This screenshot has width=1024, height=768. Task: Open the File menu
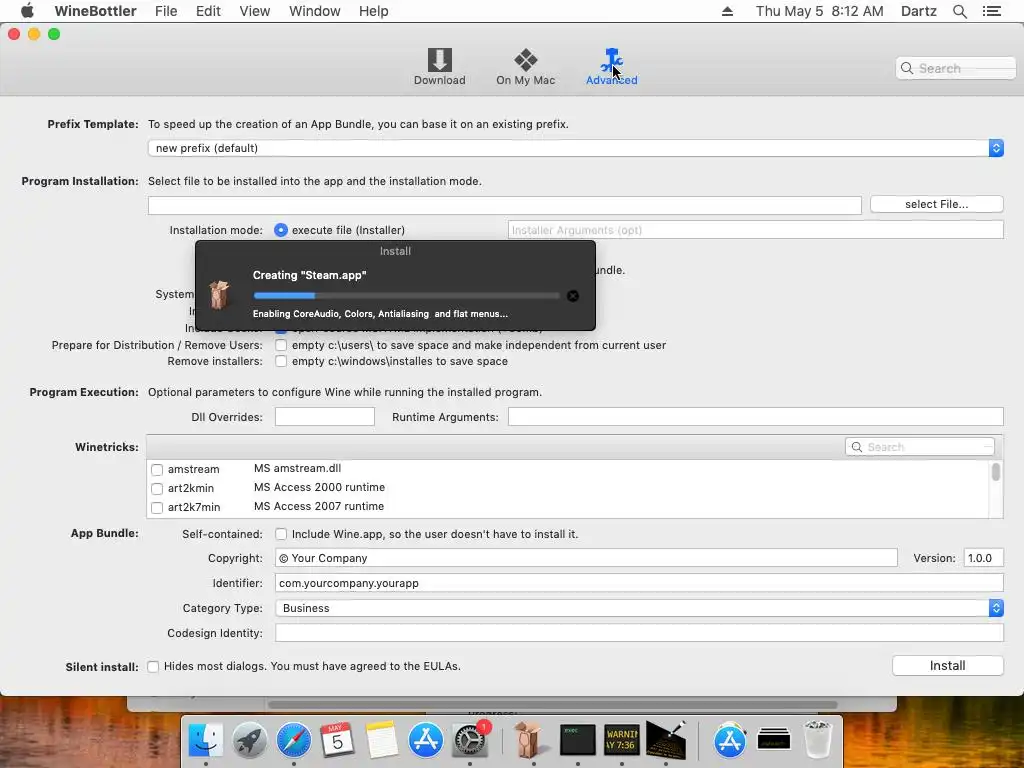pyautogui.click(x=166, y=11)
